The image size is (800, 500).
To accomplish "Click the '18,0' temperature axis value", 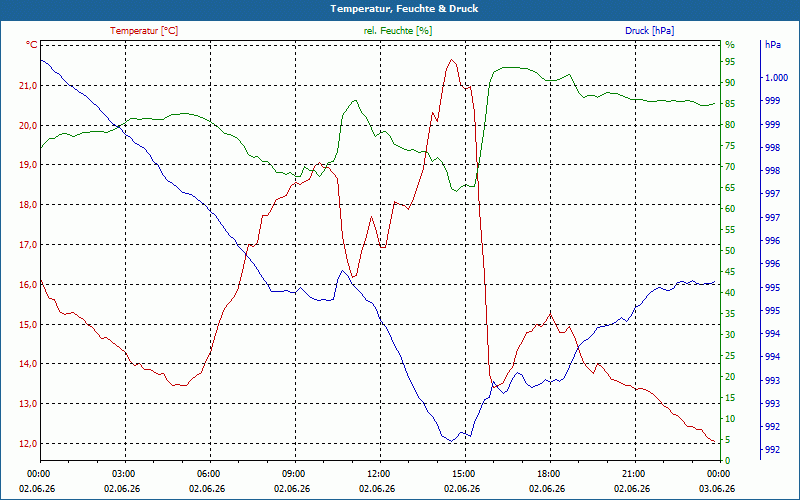I will tap(29, 205).
